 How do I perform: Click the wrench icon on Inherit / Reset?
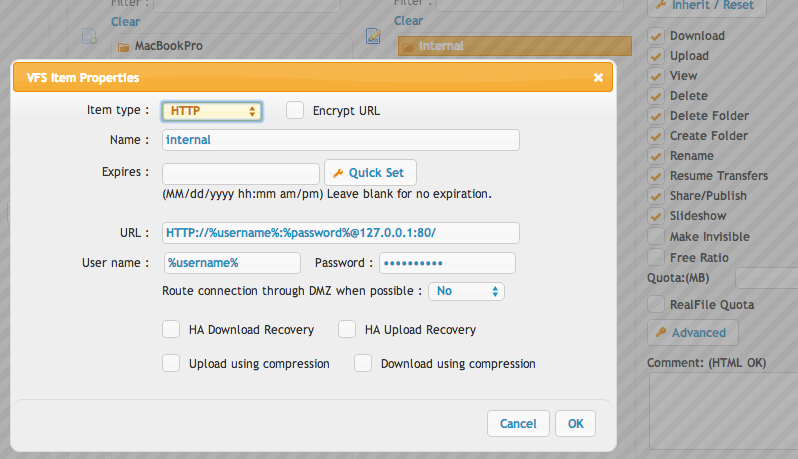pyautogui.click(x=661, y=5)
